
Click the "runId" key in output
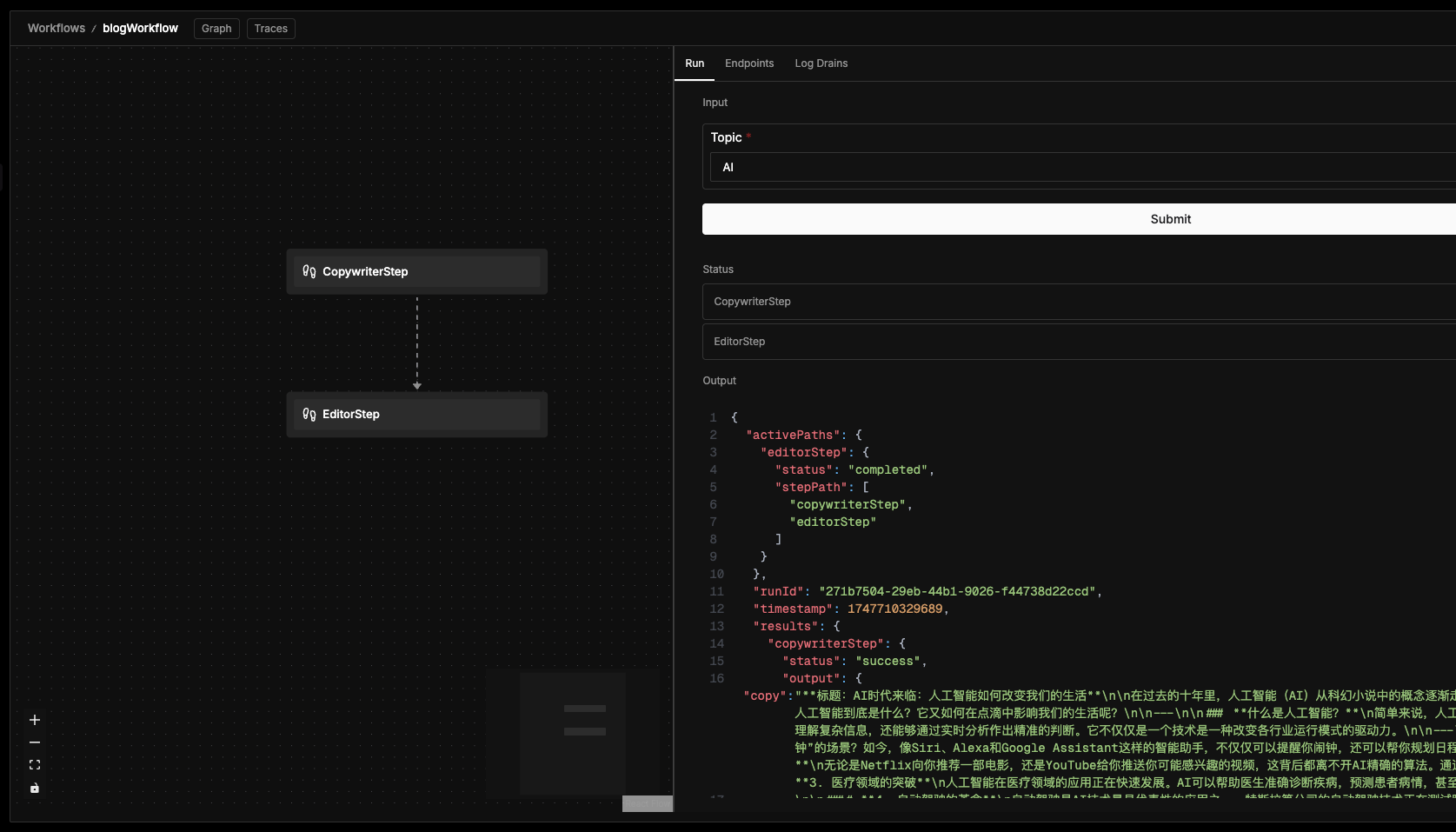click(x=778, y=591)
